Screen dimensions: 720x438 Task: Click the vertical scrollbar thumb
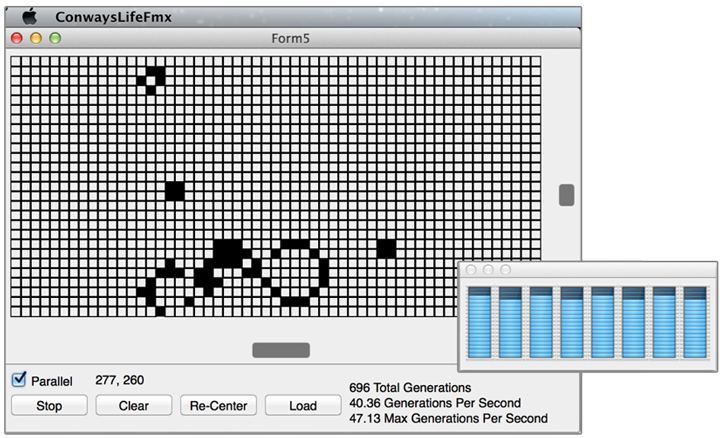point(566,195)
